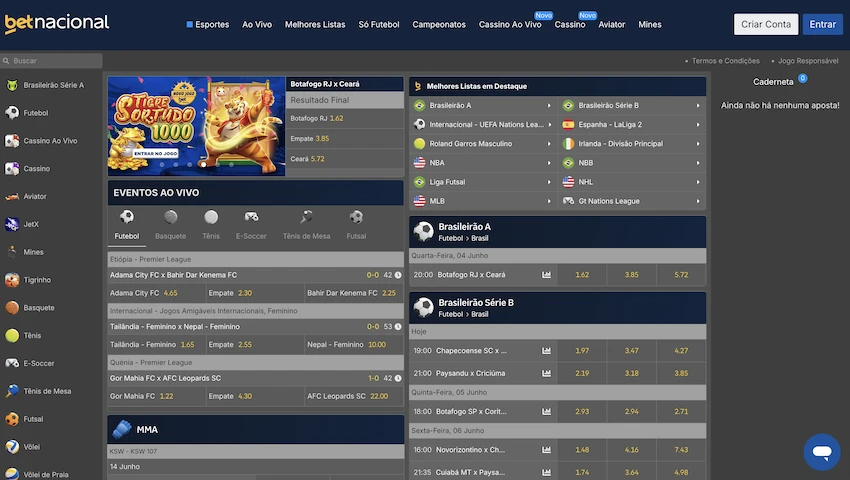Open the live chat bubble icon
850x480 pixels.
(822, 452)
